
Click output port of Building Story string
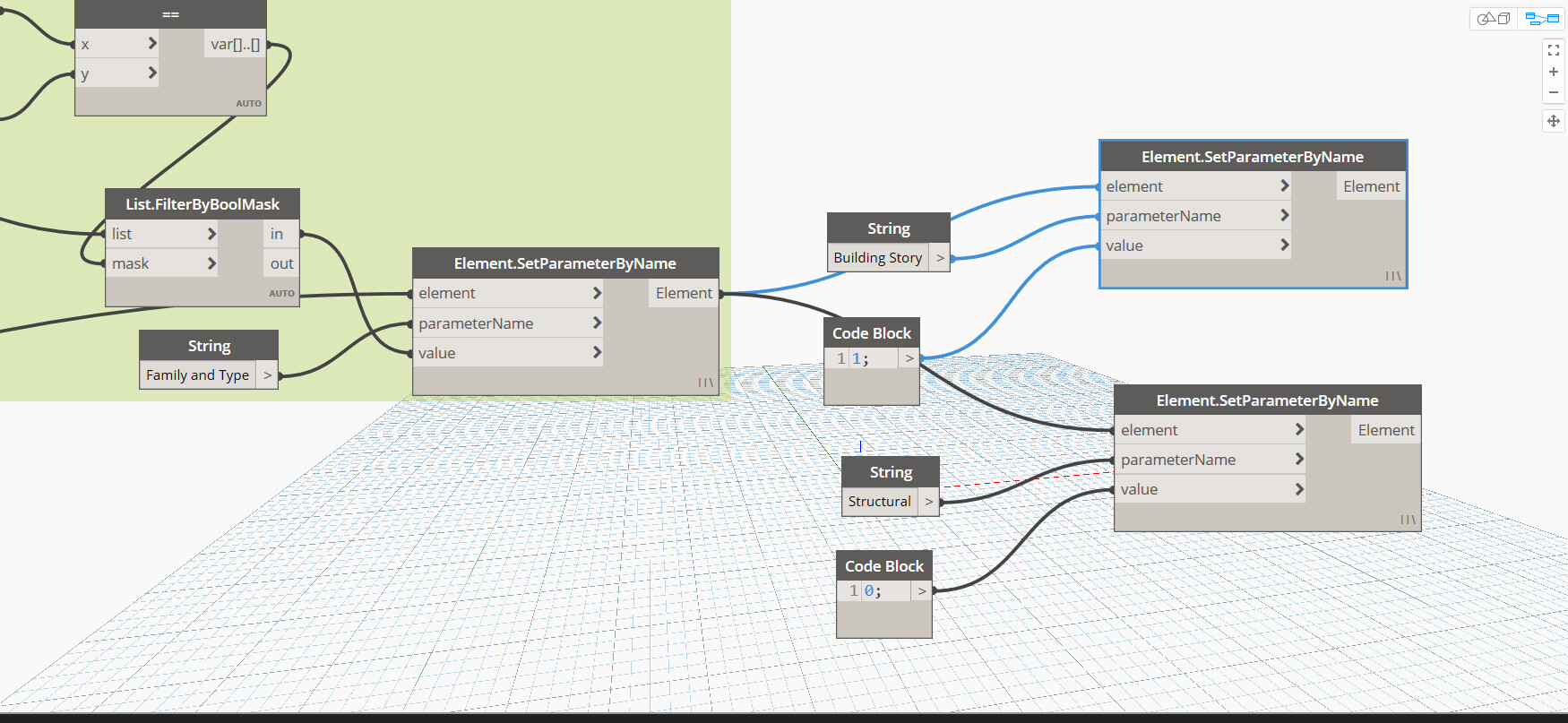(940, 258)
